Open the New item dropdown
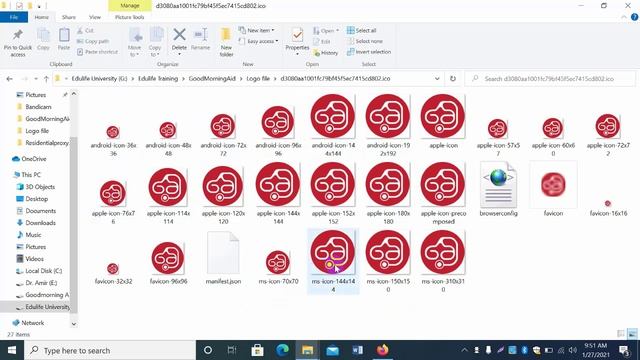The width and height of the screenshot is (640, 360). 257,31
